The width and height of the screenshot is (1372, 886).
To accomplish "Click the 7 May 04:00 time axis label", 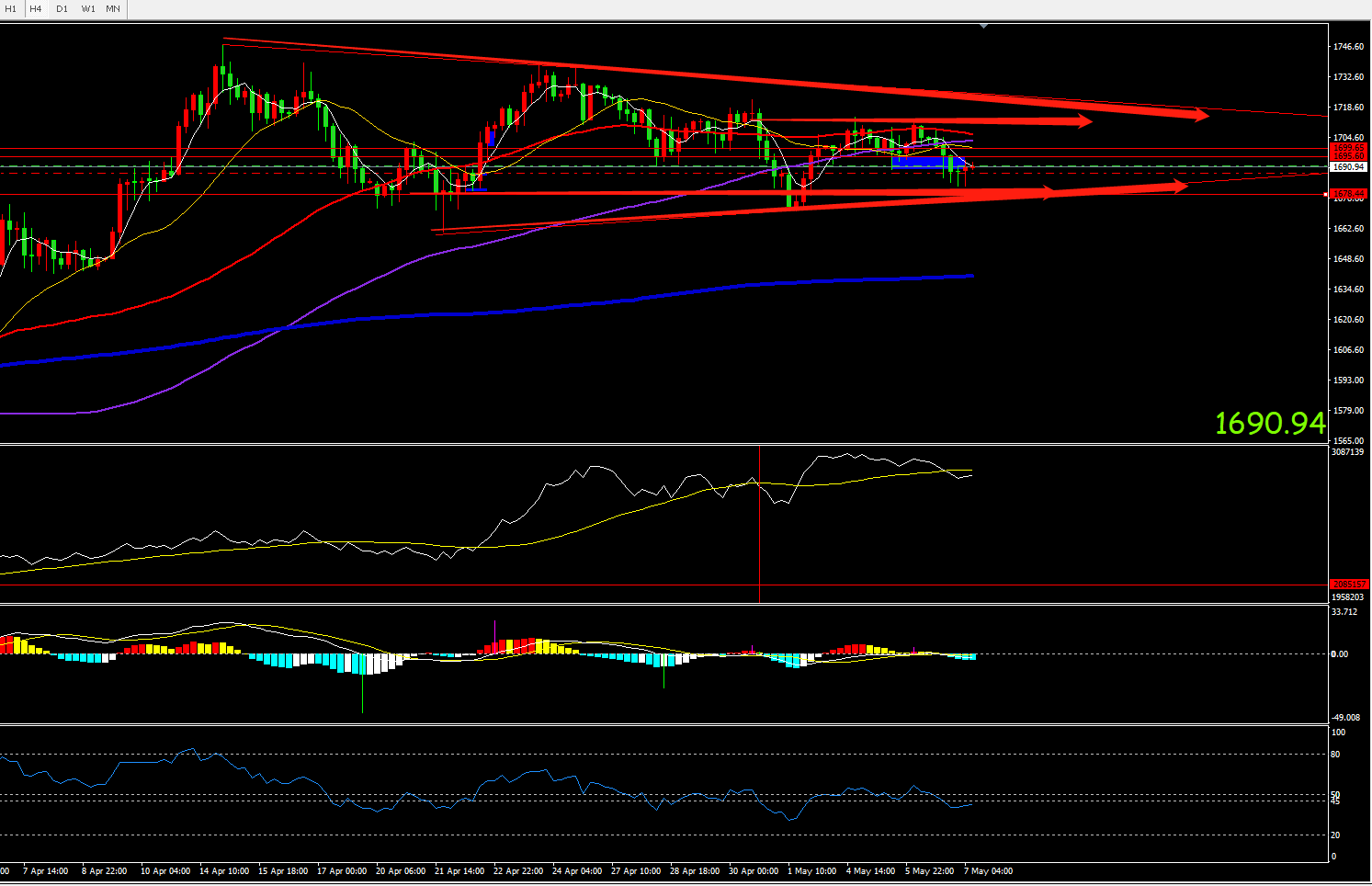I will 988,870.
